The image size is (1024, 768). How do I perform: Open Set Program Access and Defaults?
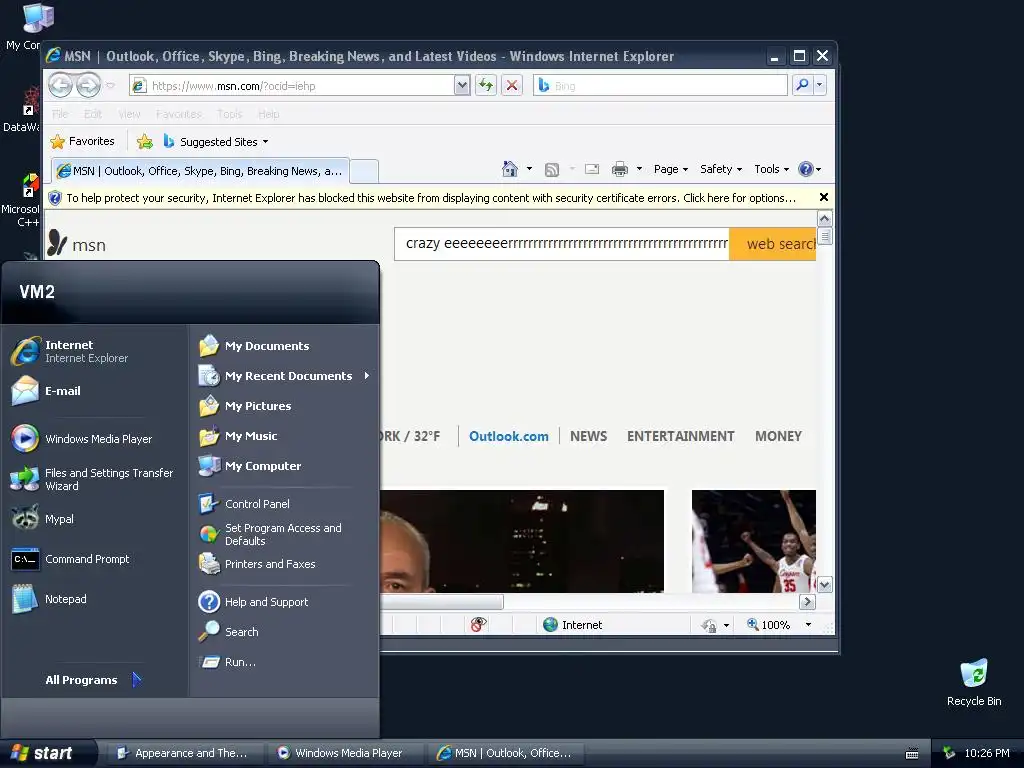point(284,534)
